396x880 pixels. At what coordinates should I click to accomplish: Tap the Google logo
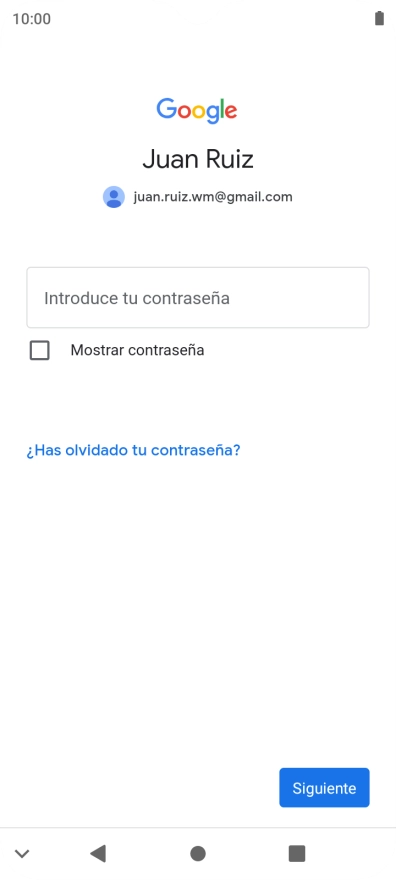pyautogui.click(x=197, y=110)
